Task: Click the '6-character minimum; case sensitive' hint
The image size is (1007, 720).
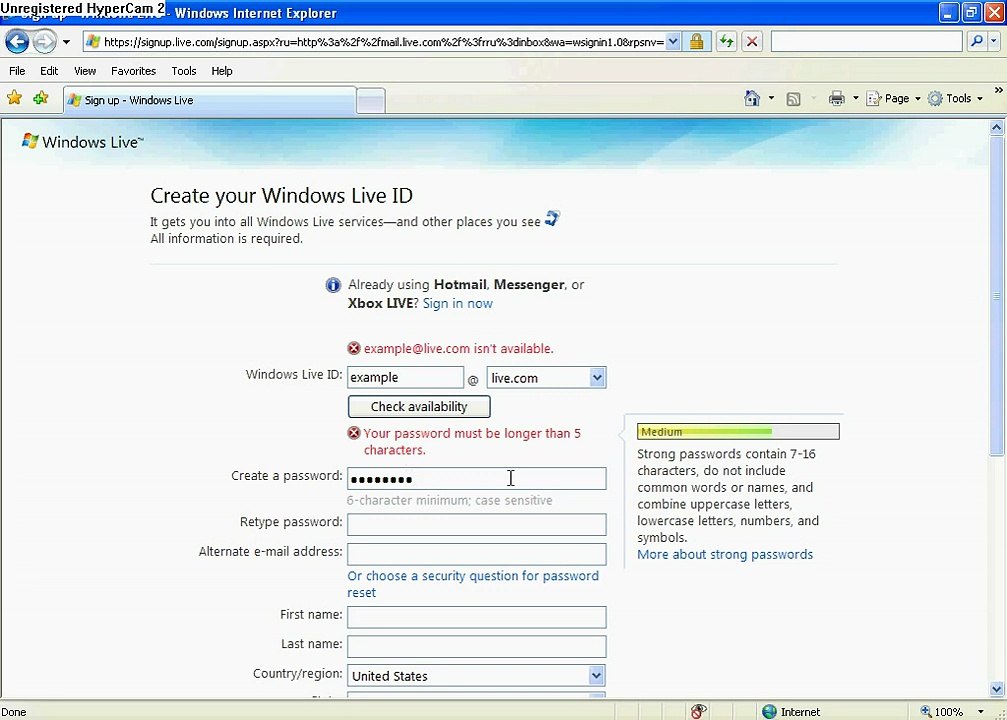Action: coord(450,500)
